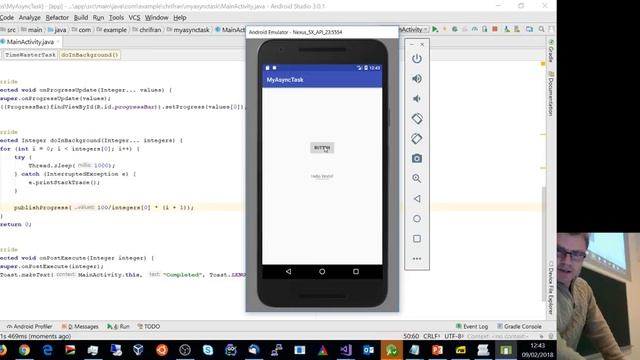Select 'java' in navigation path
Screen dimensions: 640x360
[x=57, y=30]
